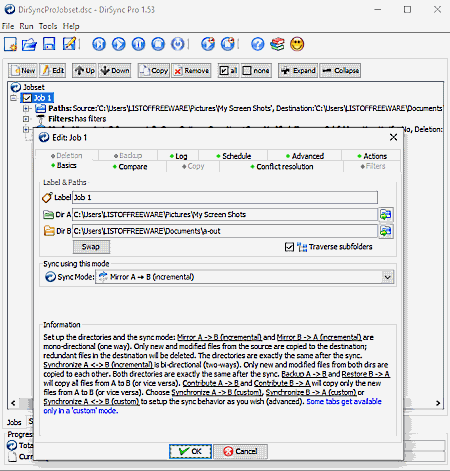
Task: Open the File menu
Action: pos(8,26)
